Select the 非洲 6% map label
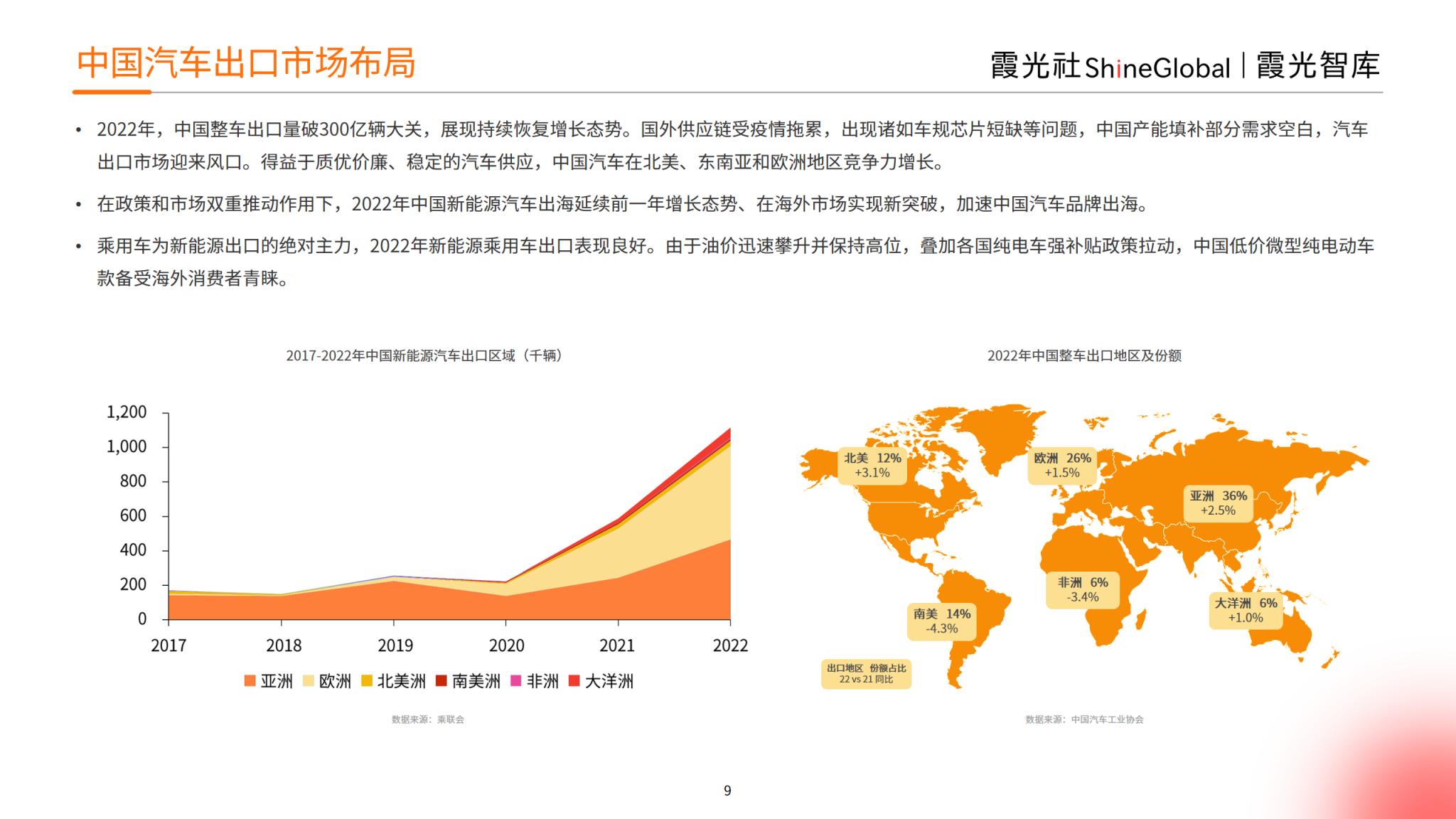The height and width of the screenshot is (819, 1456). point(1082,589)
